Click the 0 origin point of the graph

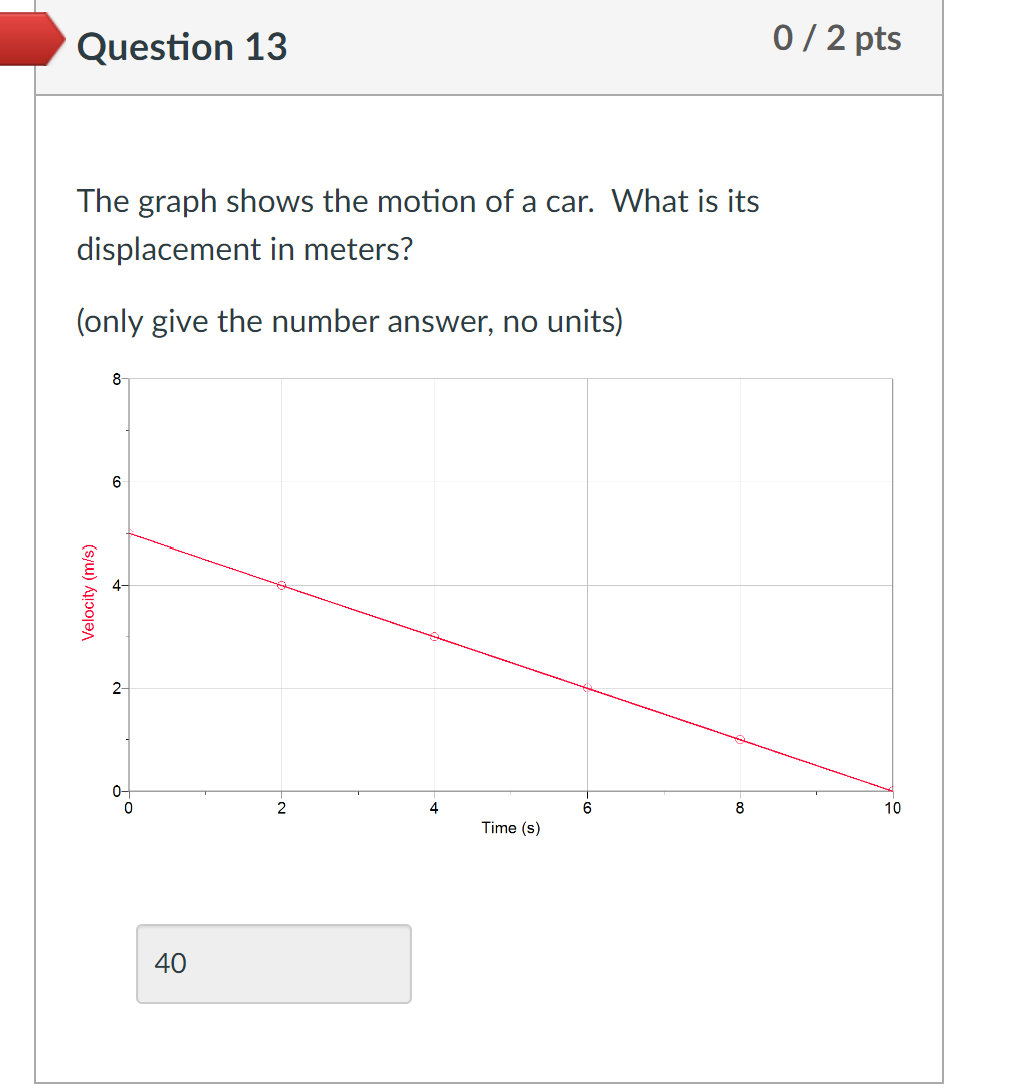point(128,791)
